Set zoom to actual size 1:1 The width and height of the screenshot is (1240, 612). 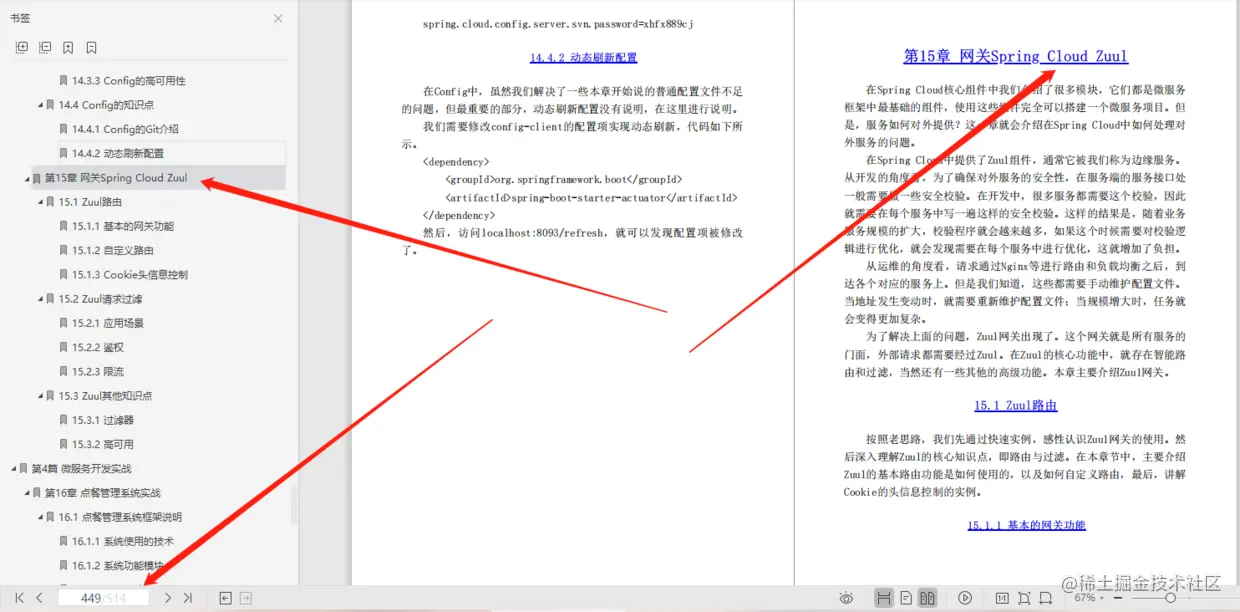(1002, 598)
